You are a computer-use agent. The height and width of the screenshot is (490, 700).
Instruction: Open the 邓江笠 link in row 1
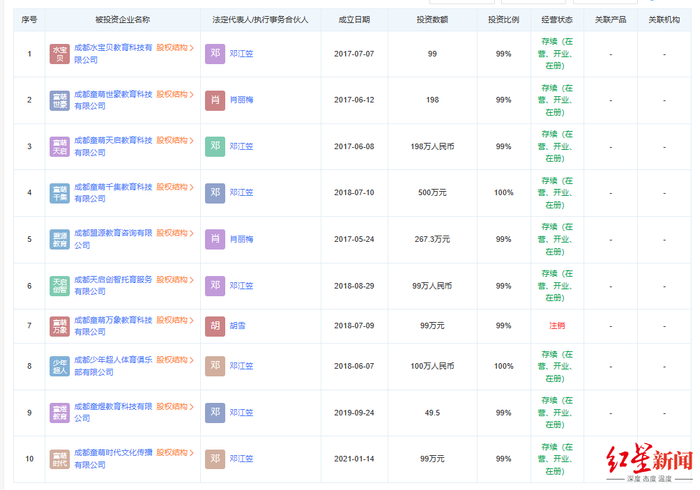[241, 54]
